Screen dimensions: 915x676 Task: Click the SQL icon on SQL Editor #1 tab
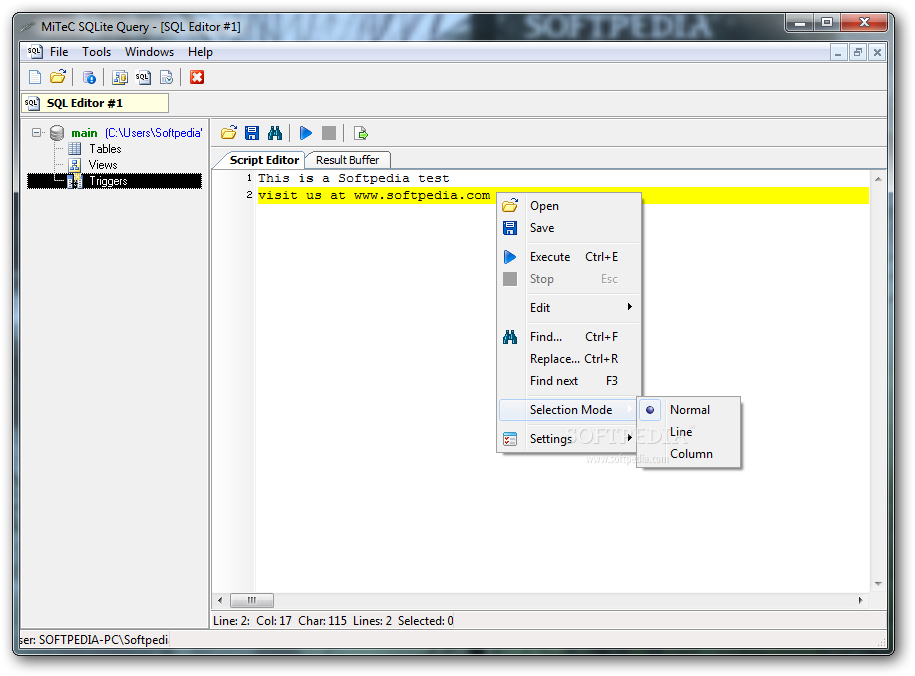coord(32,103)
